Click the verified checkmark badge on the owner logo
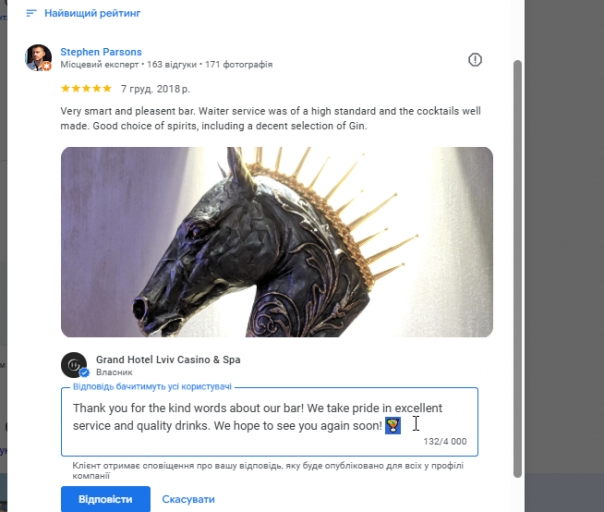 coord(84,372)
